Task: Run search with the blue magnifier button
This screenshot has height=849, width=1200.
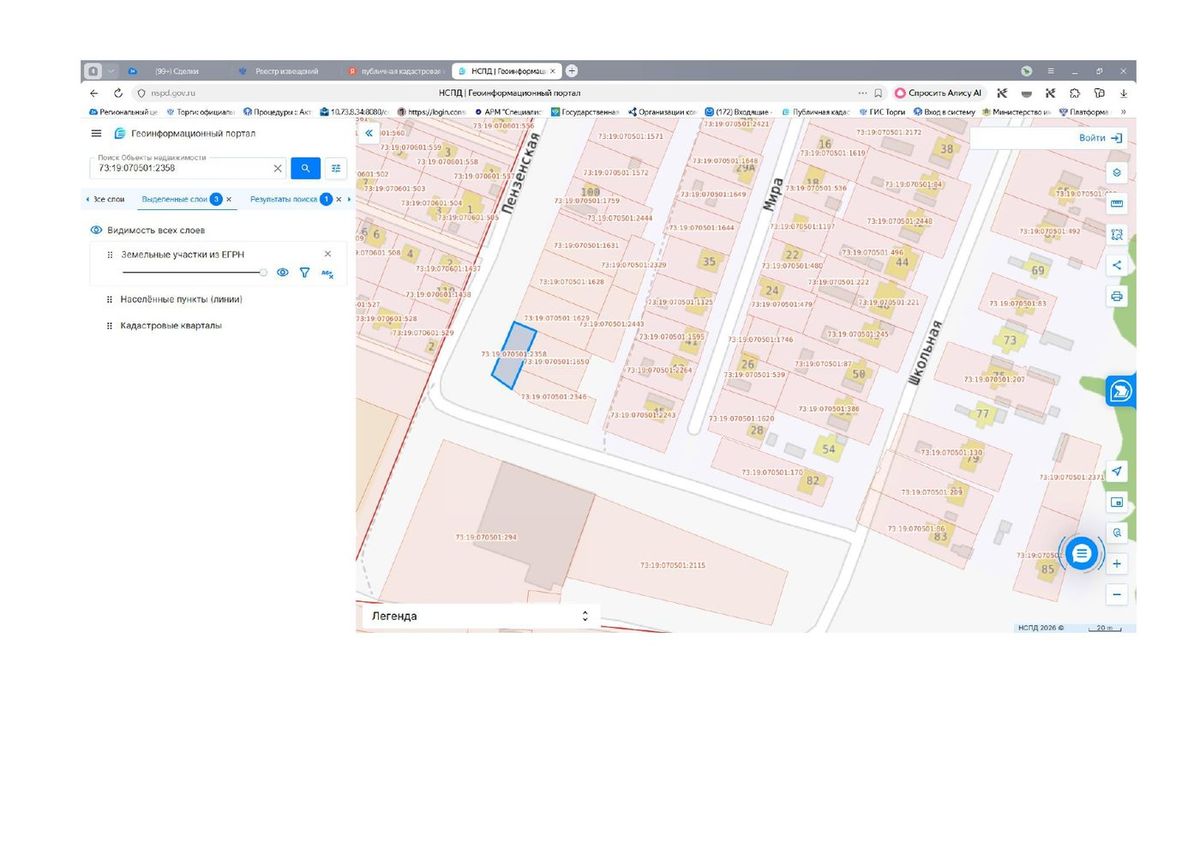Action: 305,168
